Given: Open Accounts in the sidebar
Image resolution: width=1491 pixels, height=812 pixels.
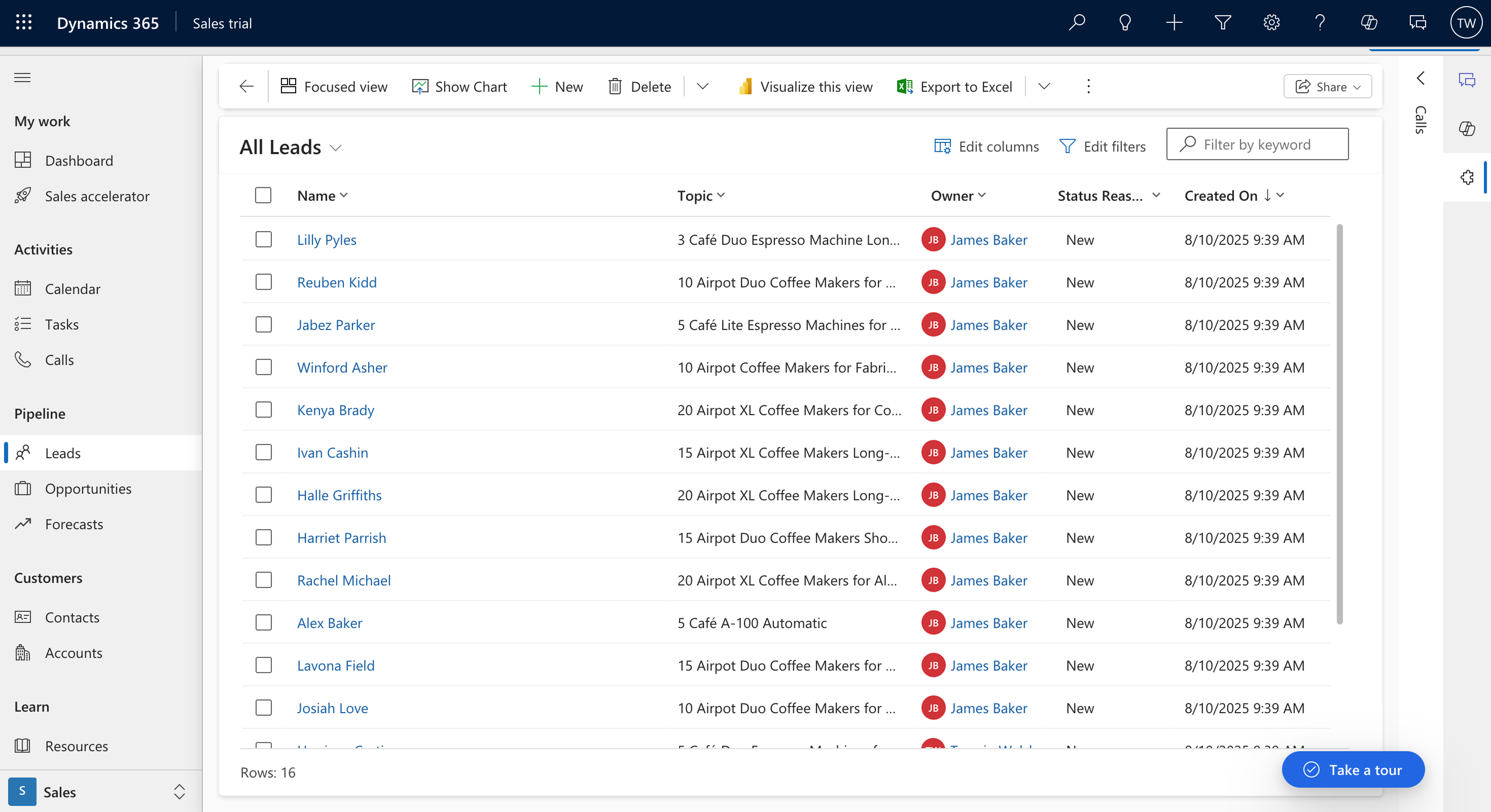Looking at the screenshot, I should click(101, 653).
